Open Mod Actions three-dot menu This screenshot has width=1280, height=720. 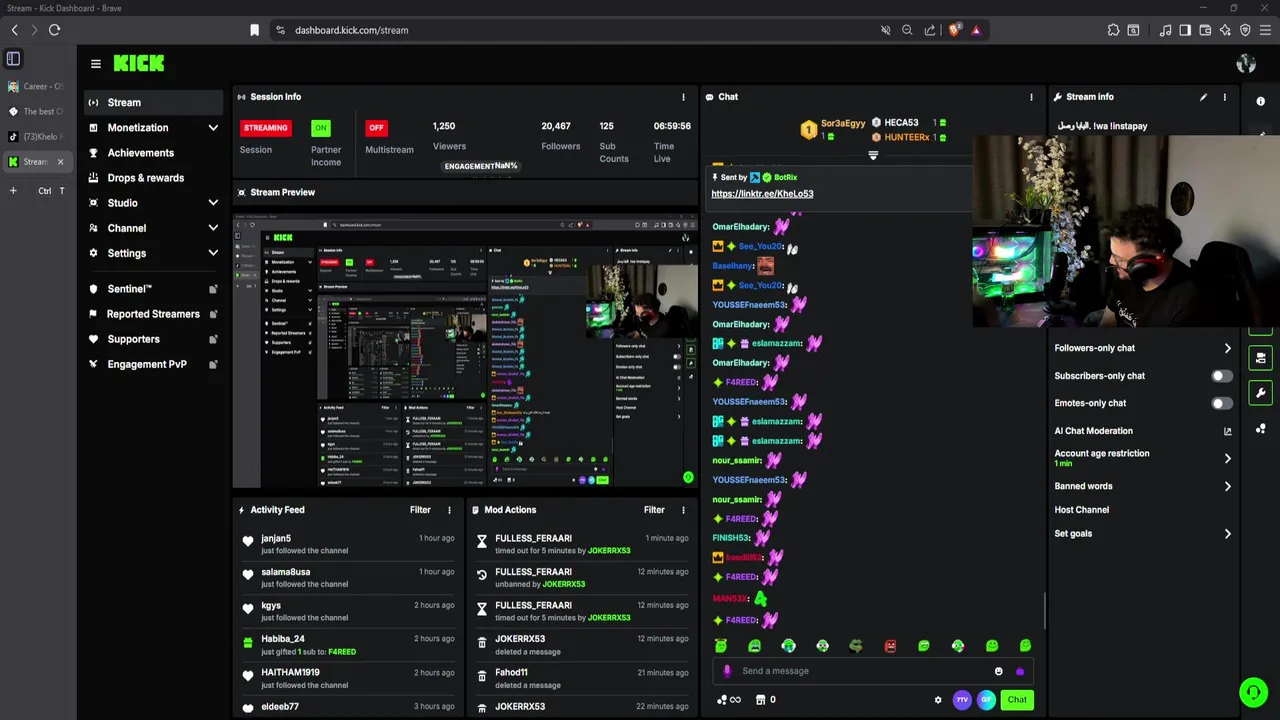coord(683,510)
